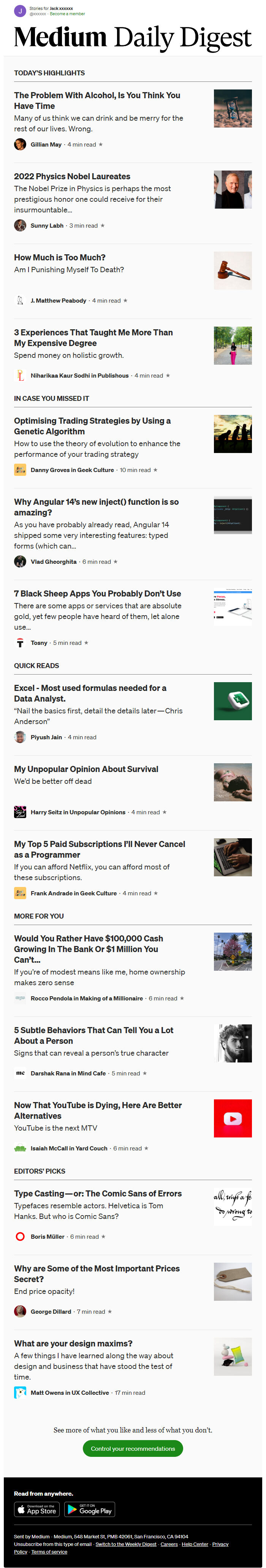The image size is (266, 1568).
Task: Click the Geek Culture icon beside Danny Groves
Action: pos(20,470)
